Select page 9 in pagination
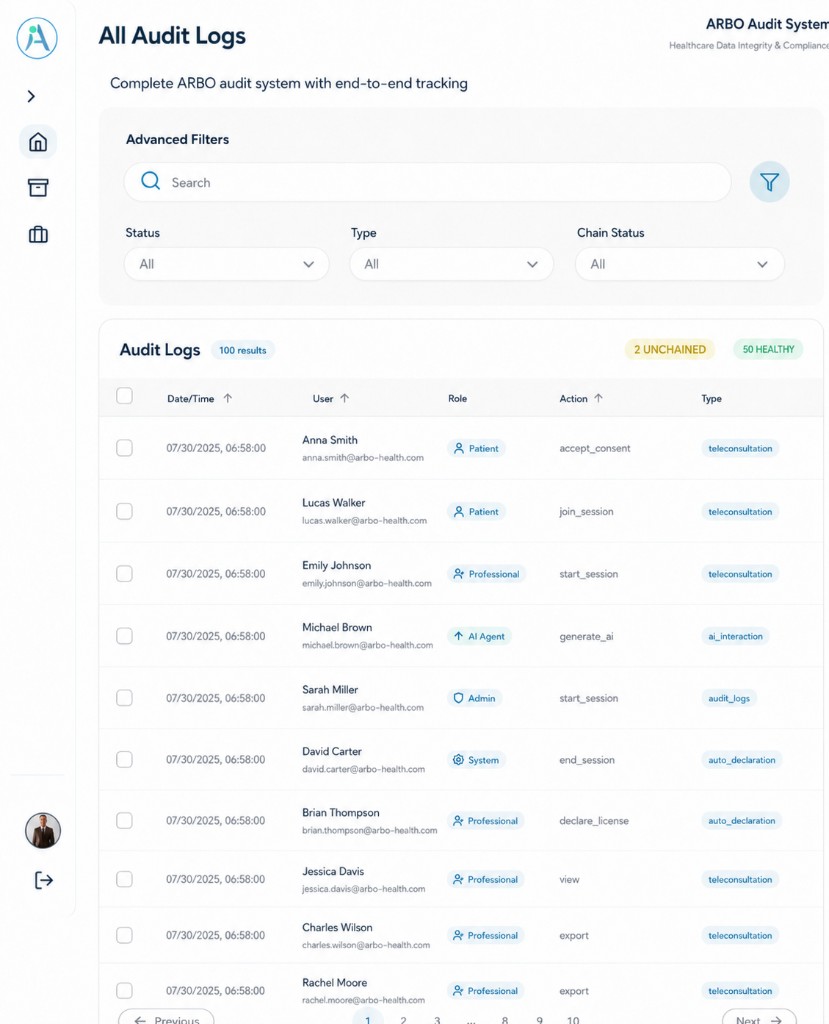 click(539, 1019)
